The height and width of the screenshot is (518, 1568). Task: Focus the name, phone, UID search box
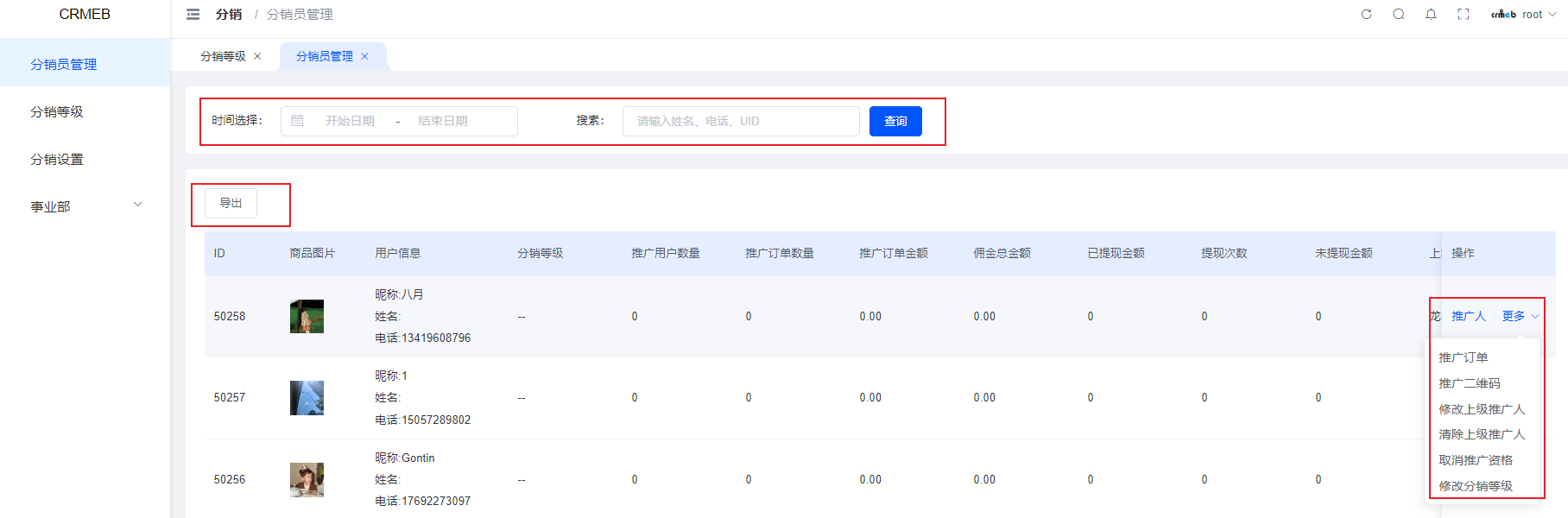(741, 121)
